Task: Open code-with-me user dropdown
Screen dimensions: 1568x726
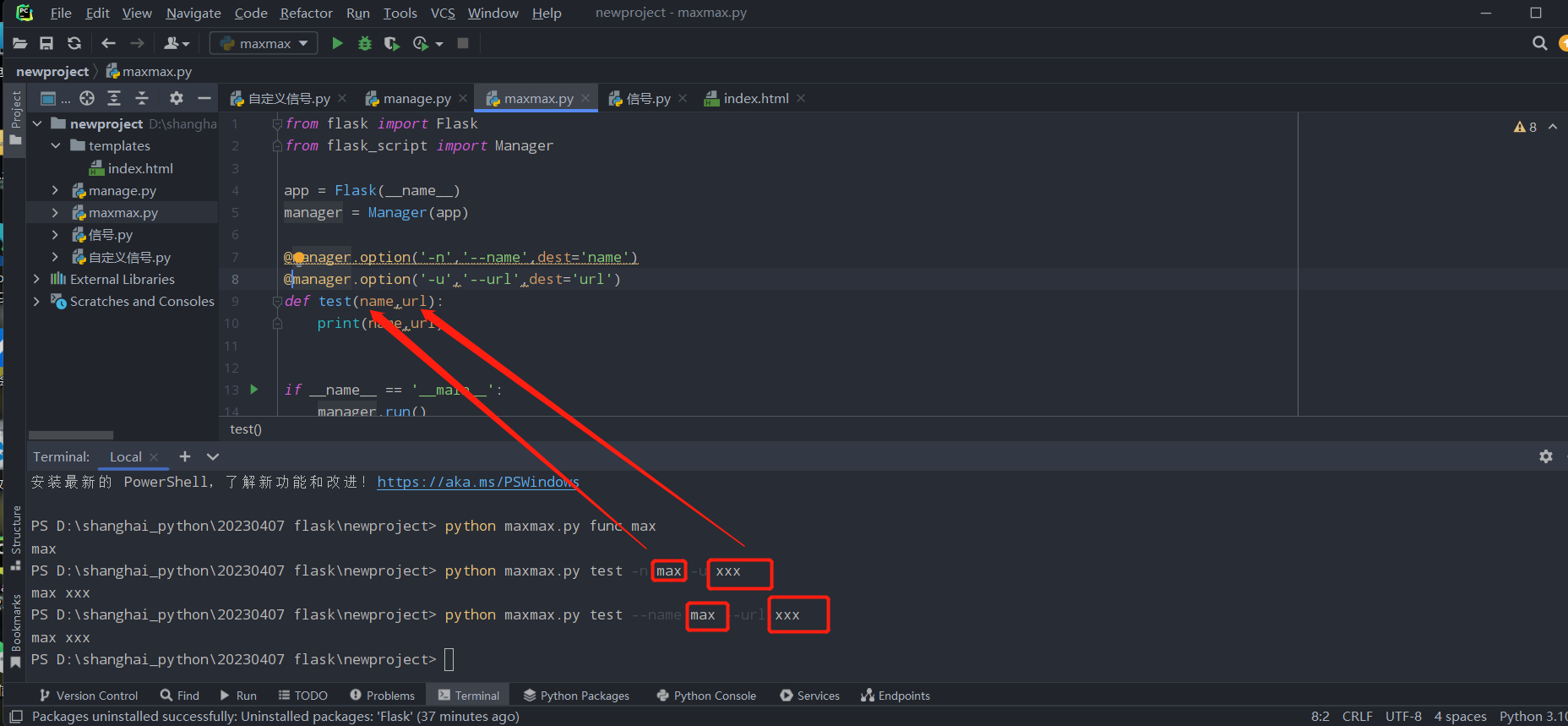Action: tap(177, 43)
